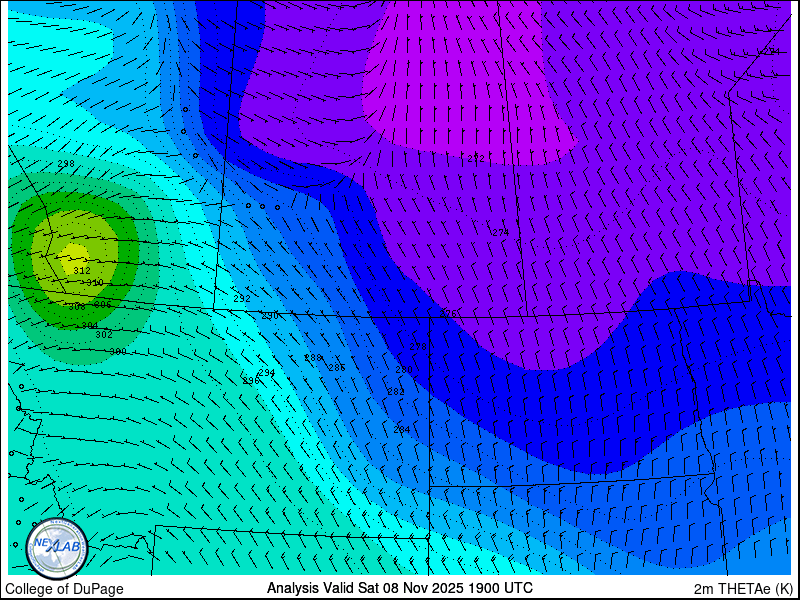The image size is (800, 600).
Task: Click the 2m THETAe (K) label
Action: coord(743,589)
